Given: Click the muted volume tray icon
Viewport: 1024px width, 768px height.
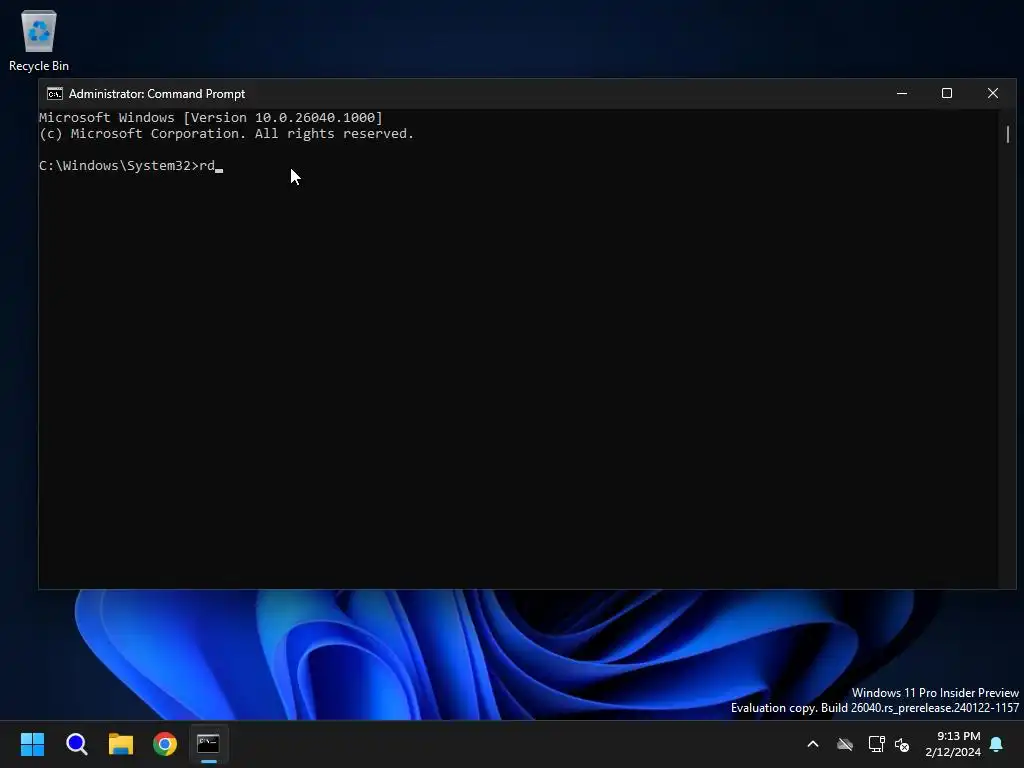Looking at the screenshot, I should pyautogui.click(x=902, y=744).
